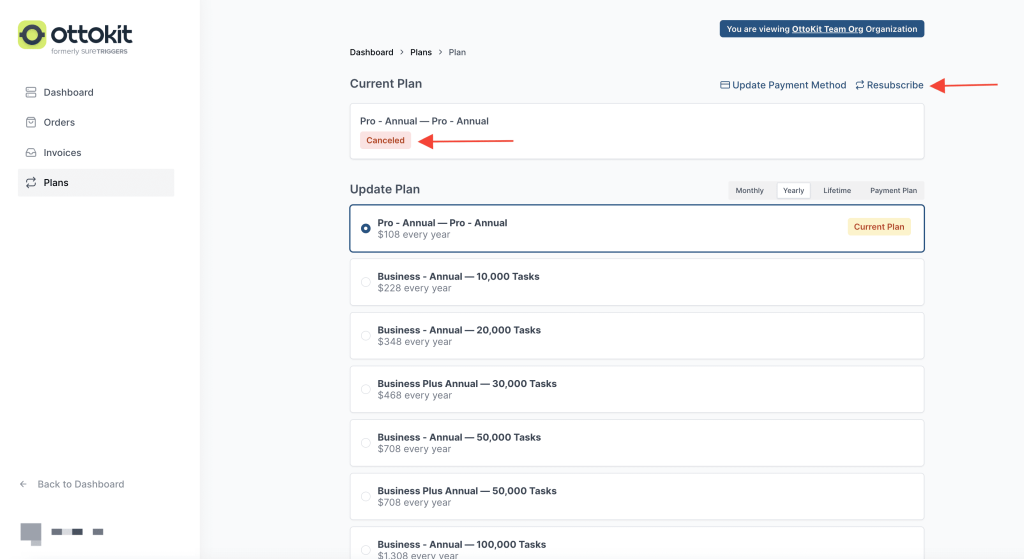Select Business Annual 50,000 Tasks radio option

(x=366, y=443)
